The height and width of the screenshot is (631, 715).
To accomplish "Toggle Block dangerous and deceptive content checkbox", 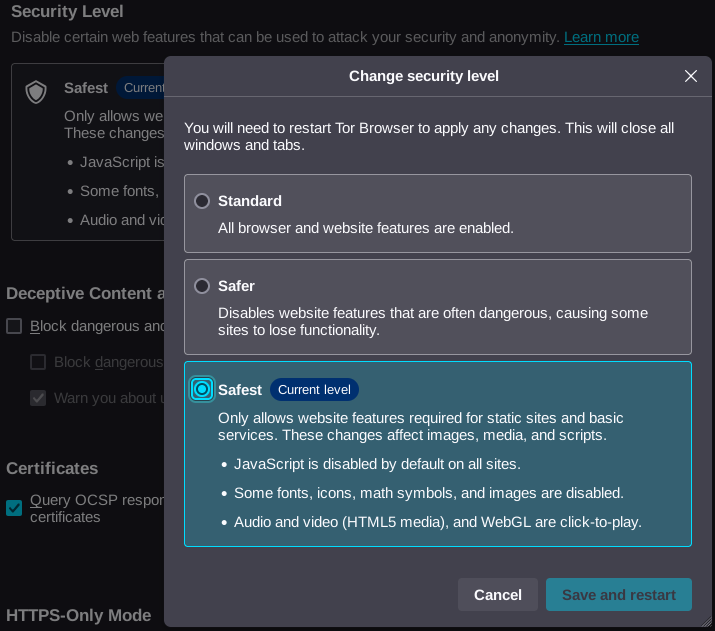I will click(14, 326).
